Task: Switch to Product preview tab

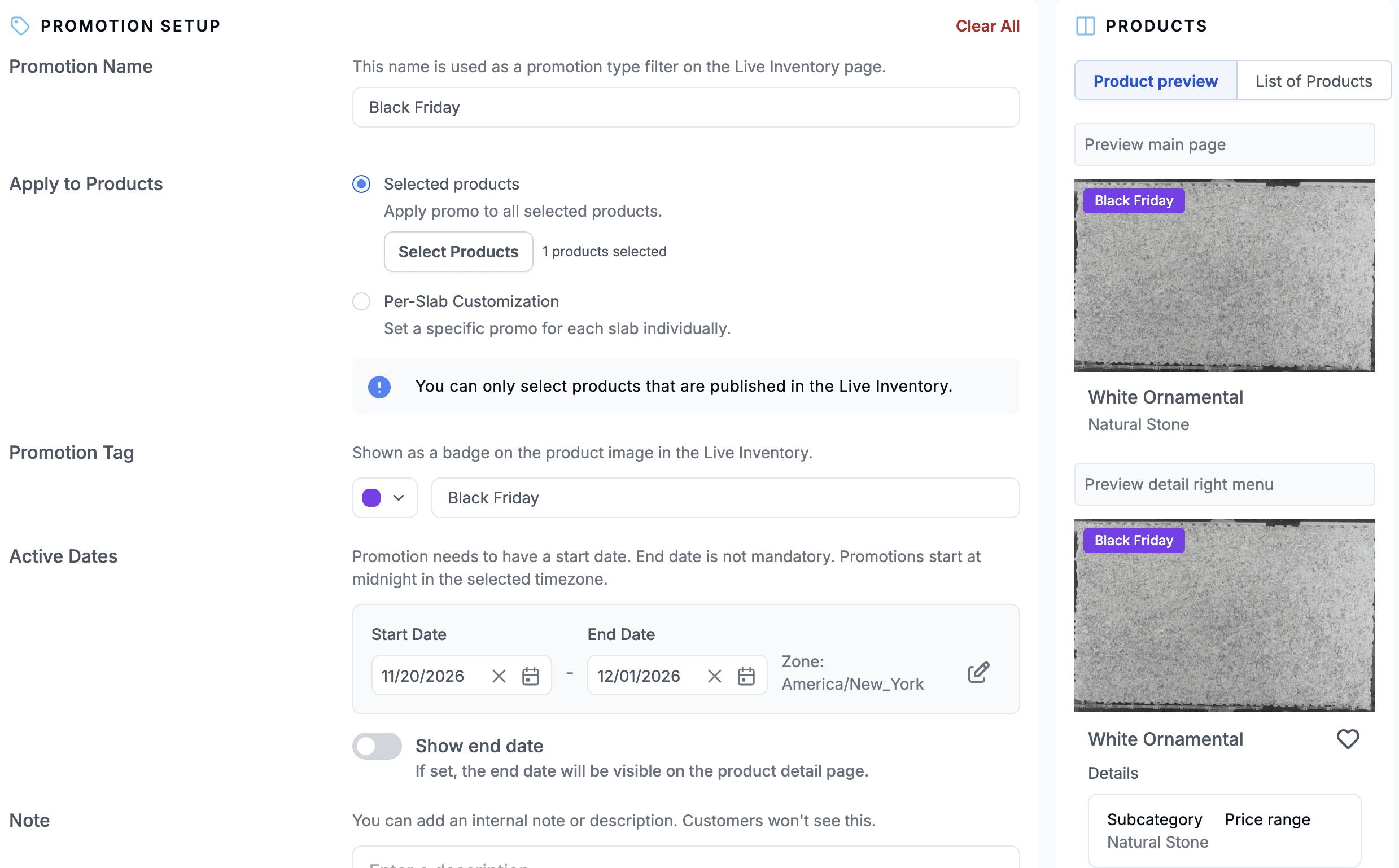Action: (1155, 81)
